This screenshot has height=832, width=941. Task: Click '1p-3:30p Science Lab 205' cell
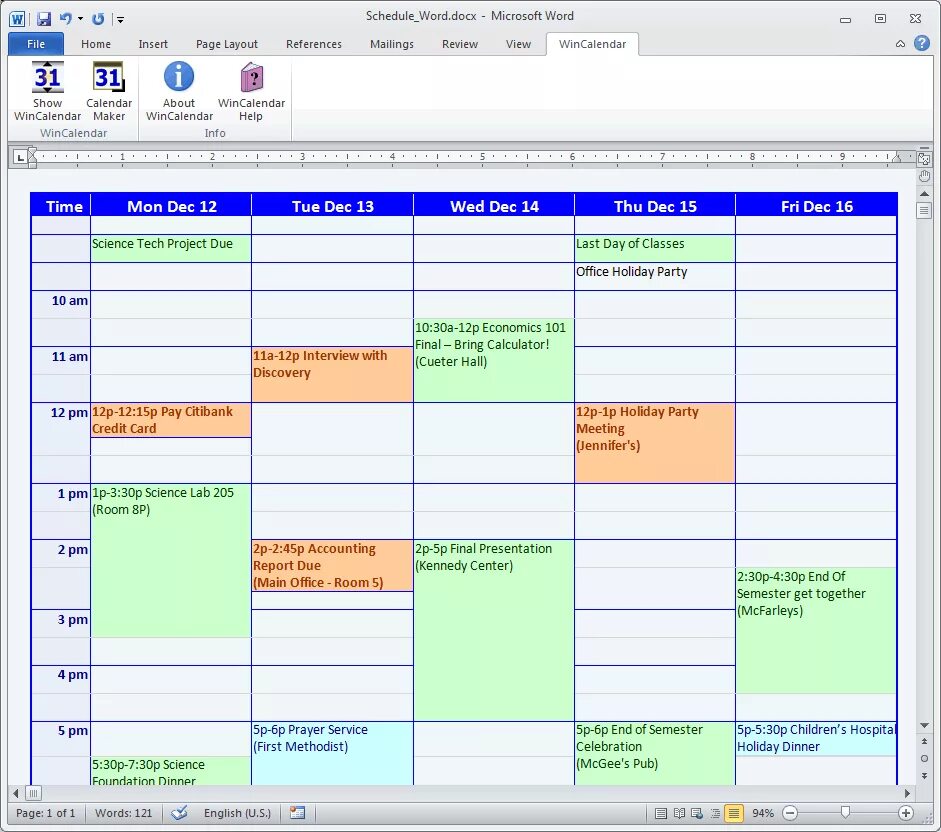(170, 560)
